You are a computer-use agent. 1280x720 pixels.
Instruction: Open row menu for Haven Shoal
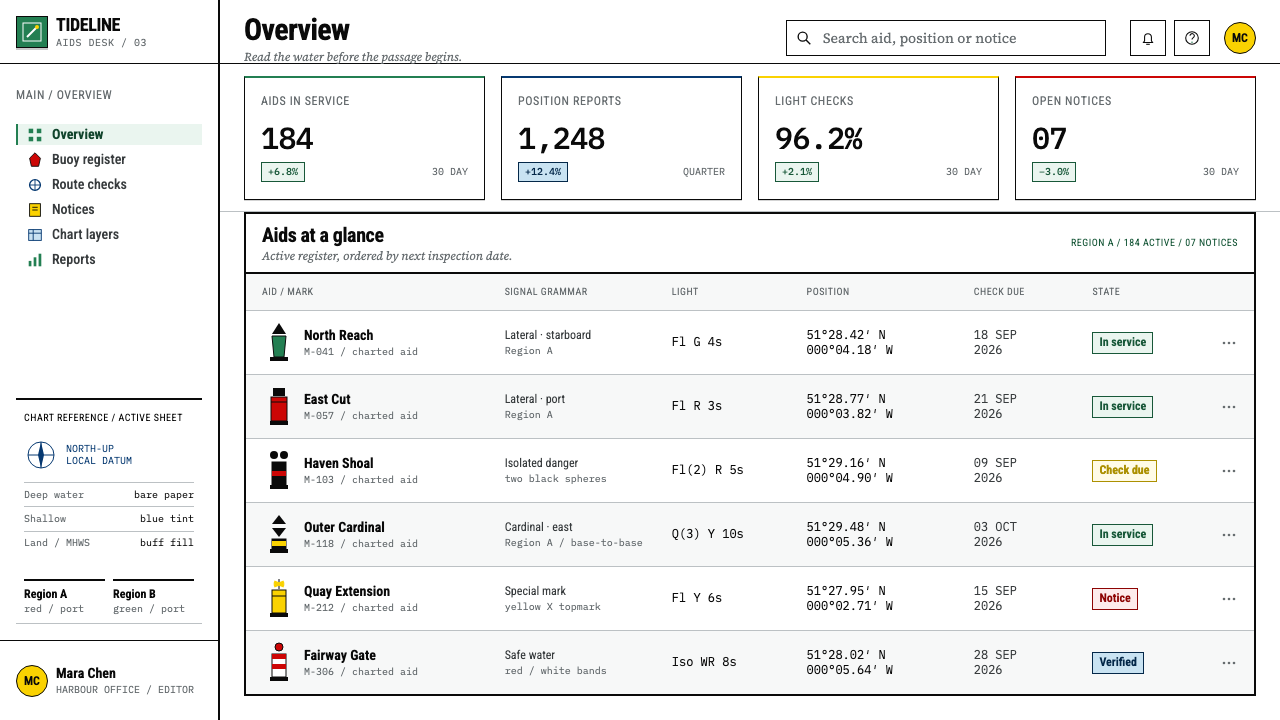point(1229,471)
